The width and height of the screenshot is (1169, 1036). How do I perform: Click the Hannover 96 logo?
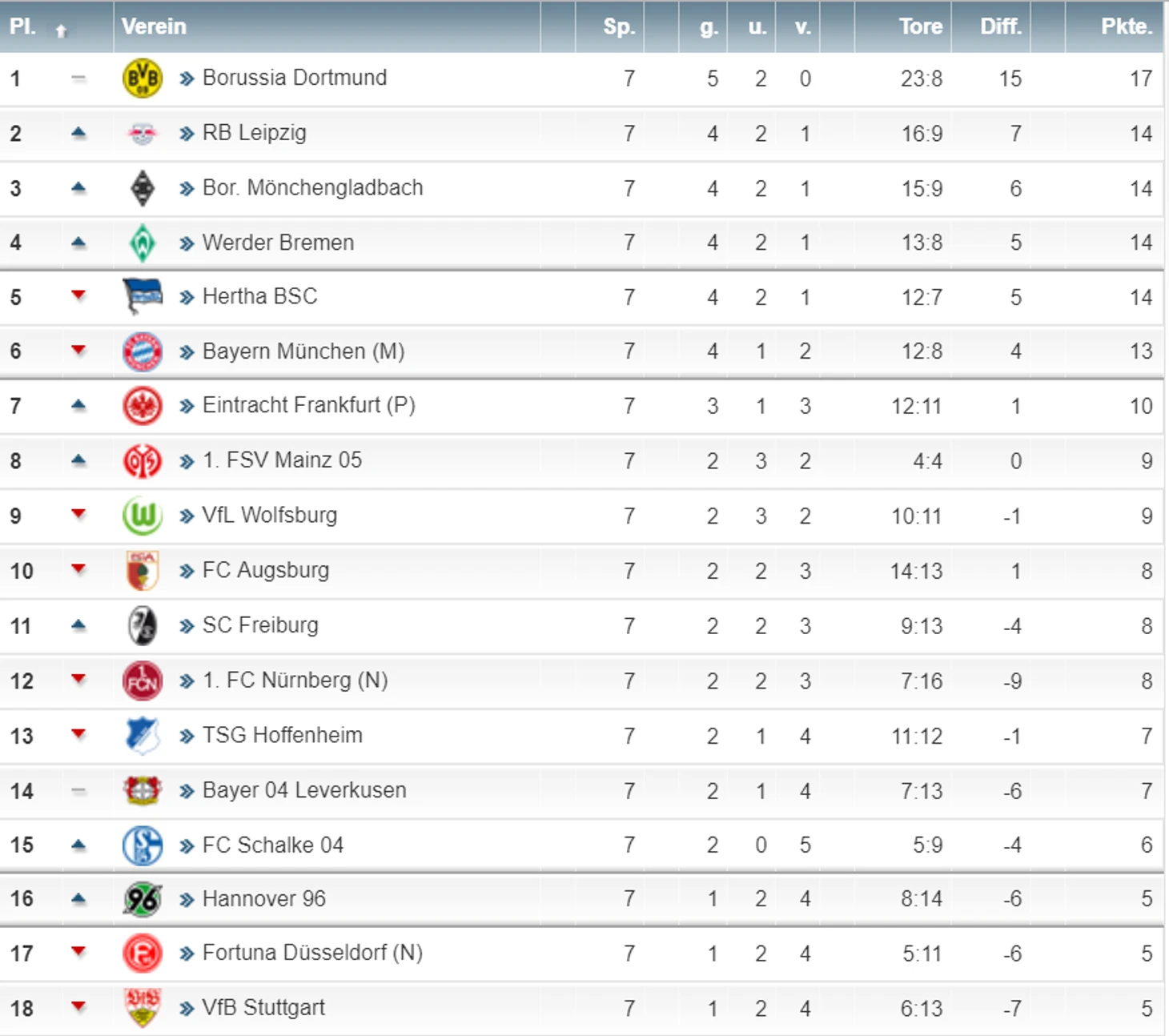click(x=143, y=899)
